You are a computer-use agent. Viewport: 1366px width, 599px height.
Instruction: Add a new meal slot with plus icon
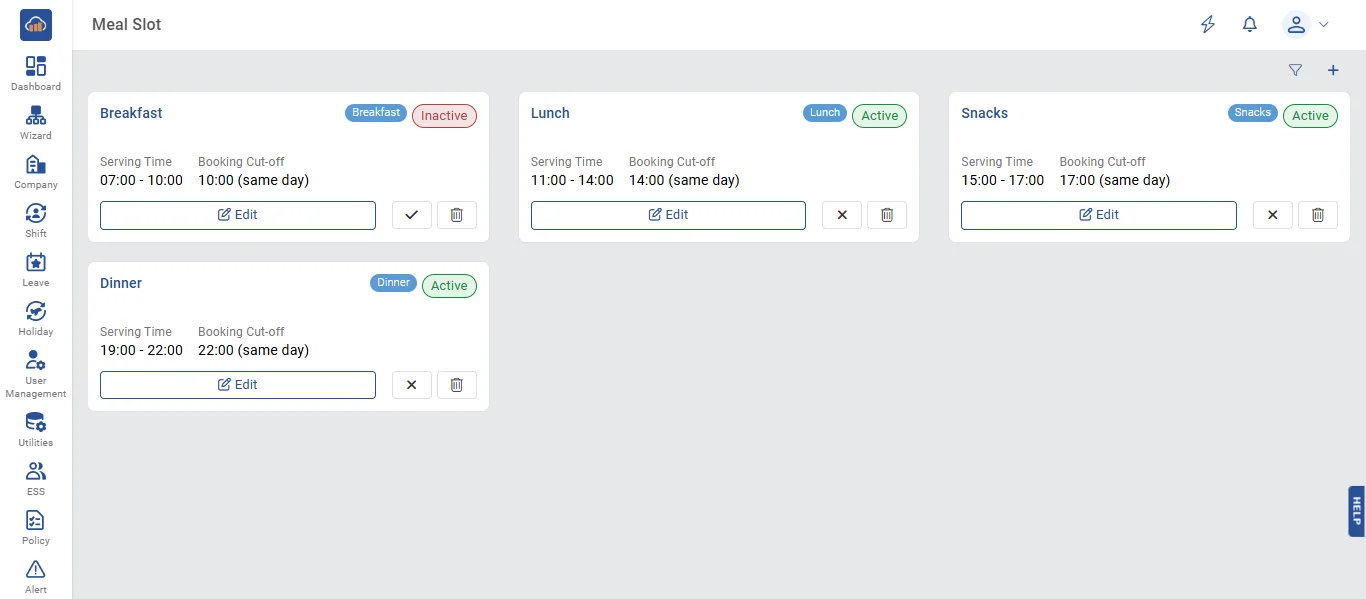[1333, 70]
